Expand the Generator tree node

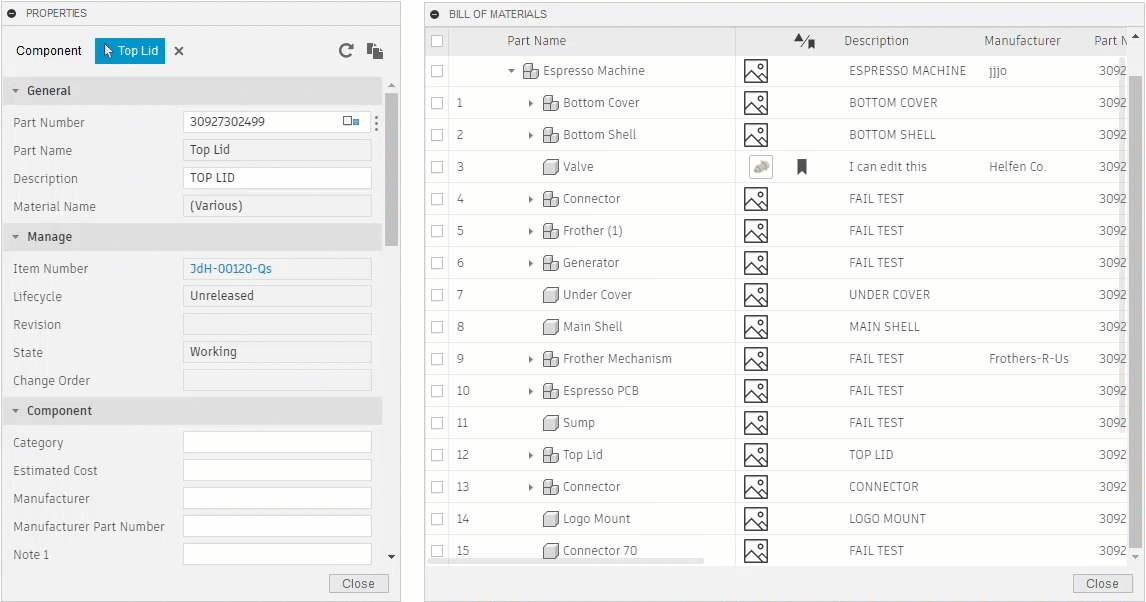[x=531, y=263]
